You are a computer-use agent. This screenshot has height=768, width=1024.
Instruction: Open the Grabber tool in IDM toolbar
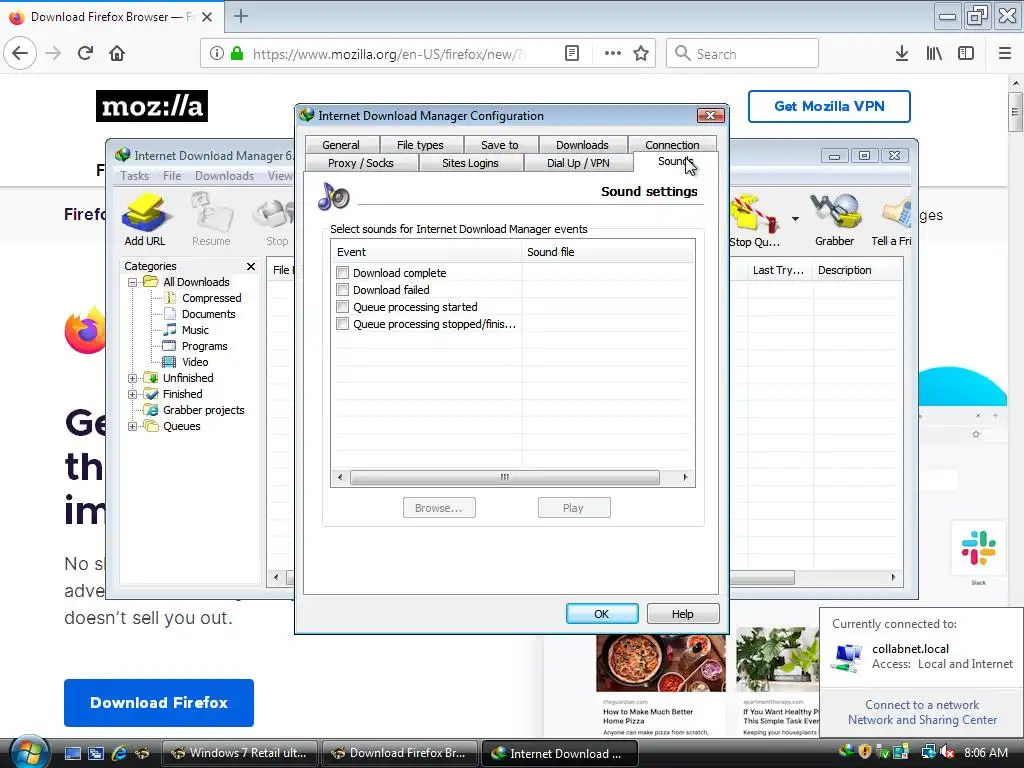click(x=834, y=221)
